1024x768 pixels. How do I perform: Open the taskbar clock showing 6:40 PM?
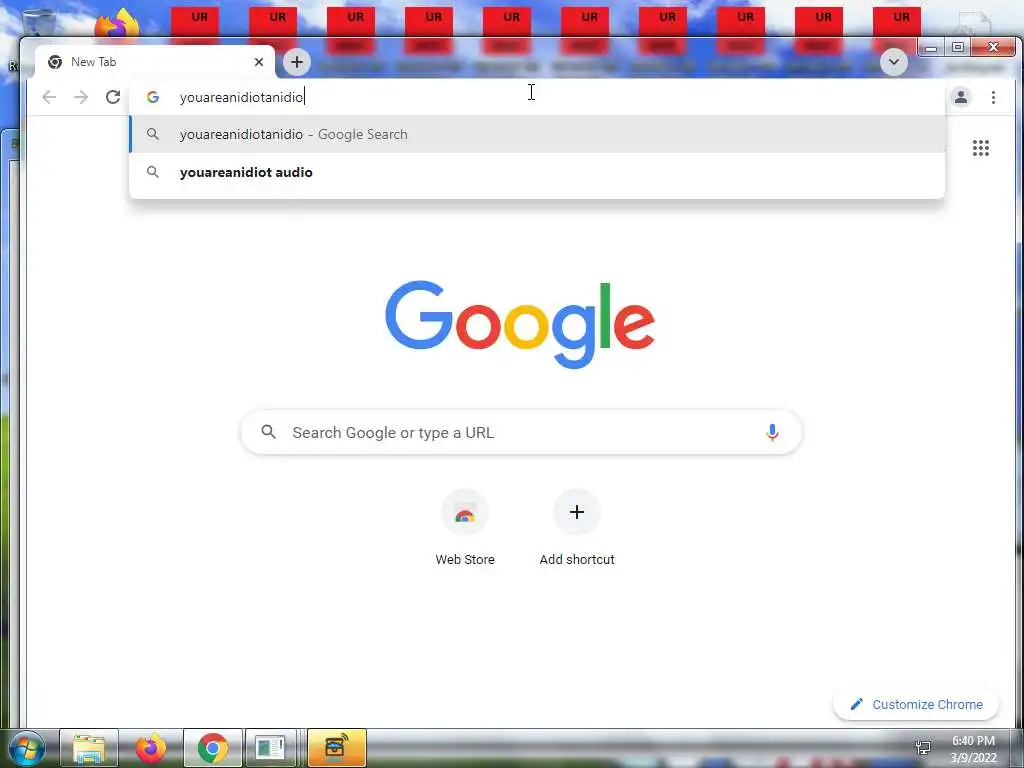tap(973, 749)
